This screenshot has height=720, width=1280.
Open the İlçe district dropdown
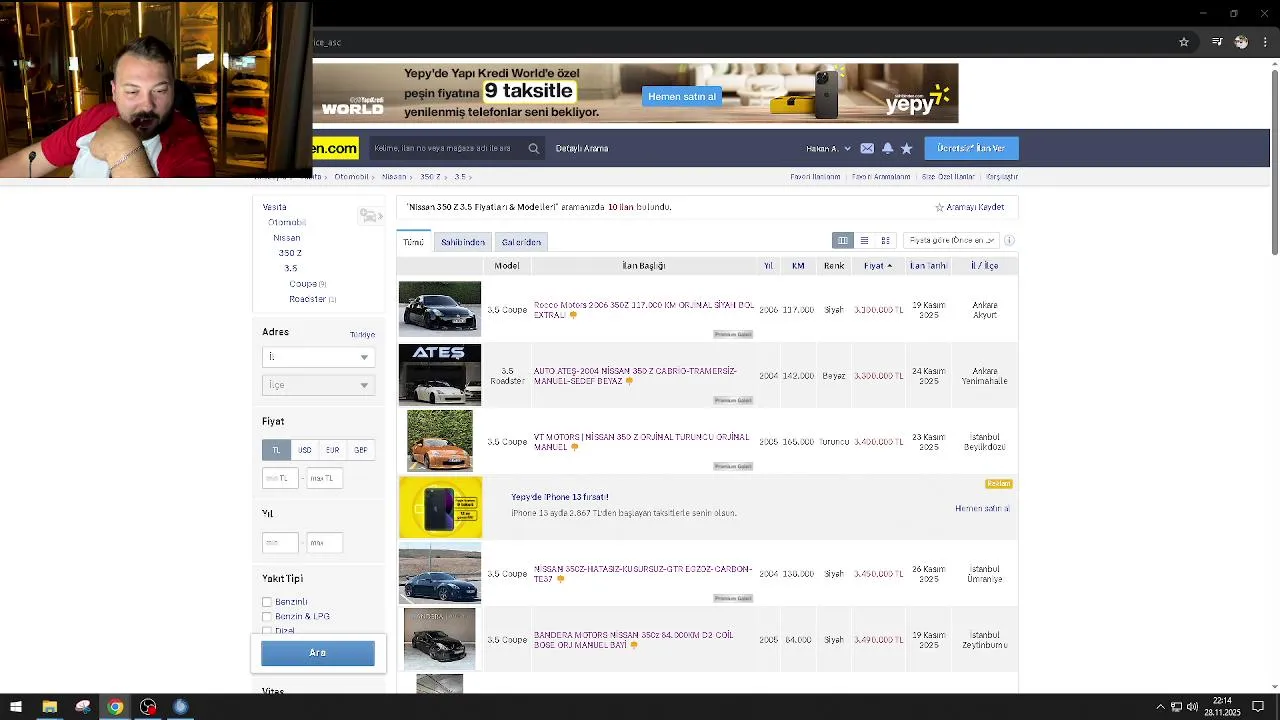pos(318,385)
